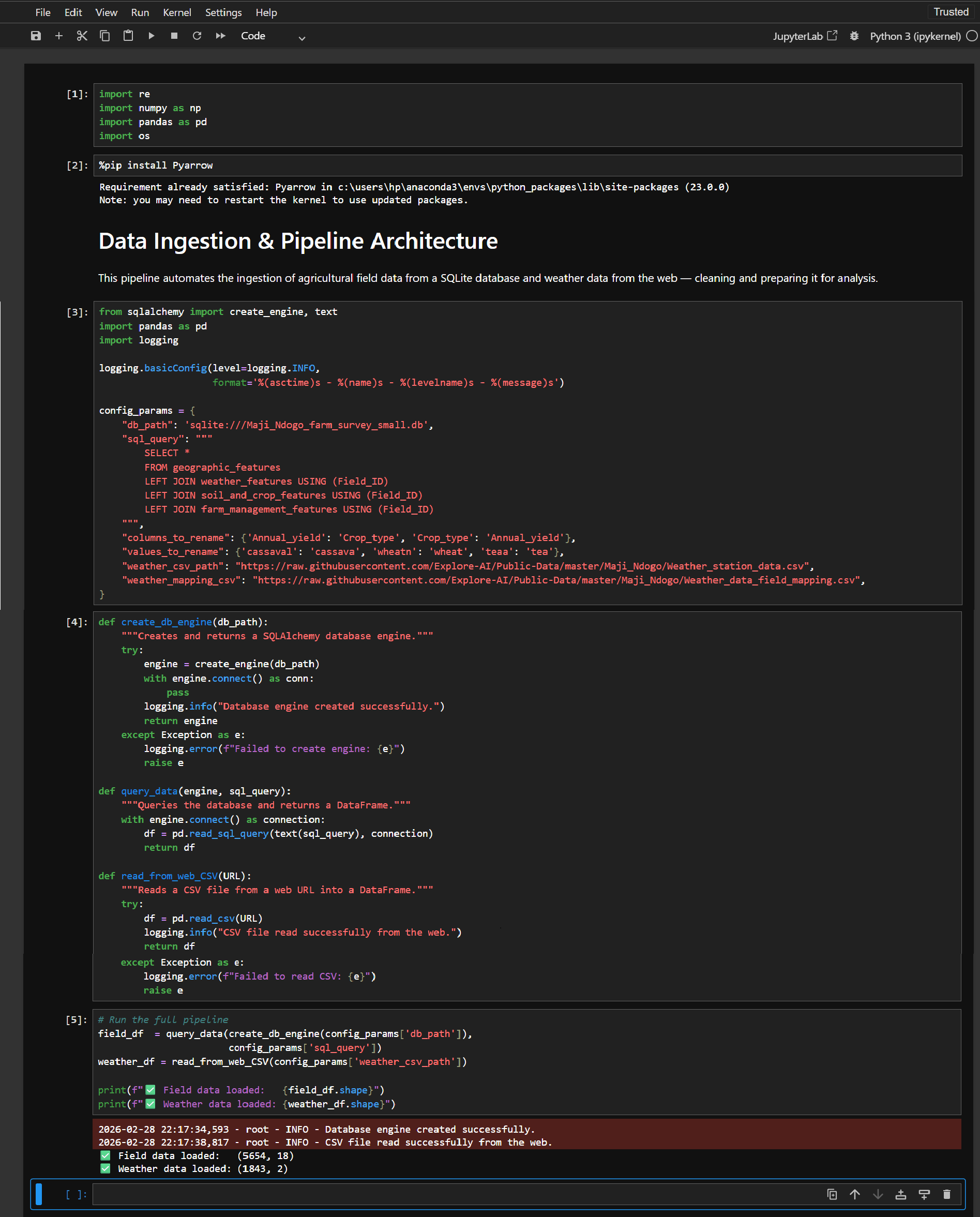Click inside the empty code cell
The image size is (980, 1217).
(x=339, y=1194)
